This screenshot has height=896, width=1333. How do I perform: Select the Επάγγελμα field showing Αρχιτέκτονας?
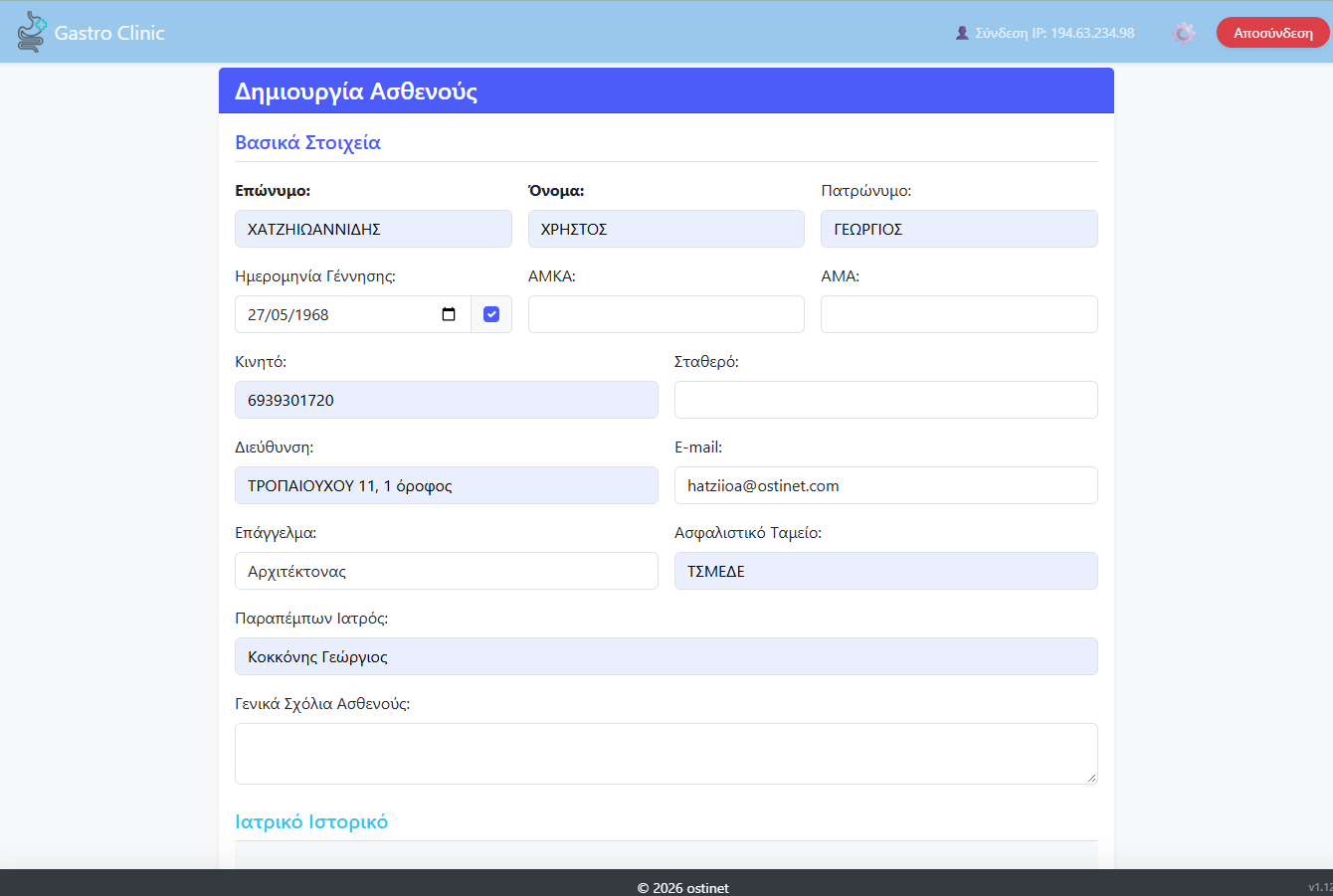(447, 571)
